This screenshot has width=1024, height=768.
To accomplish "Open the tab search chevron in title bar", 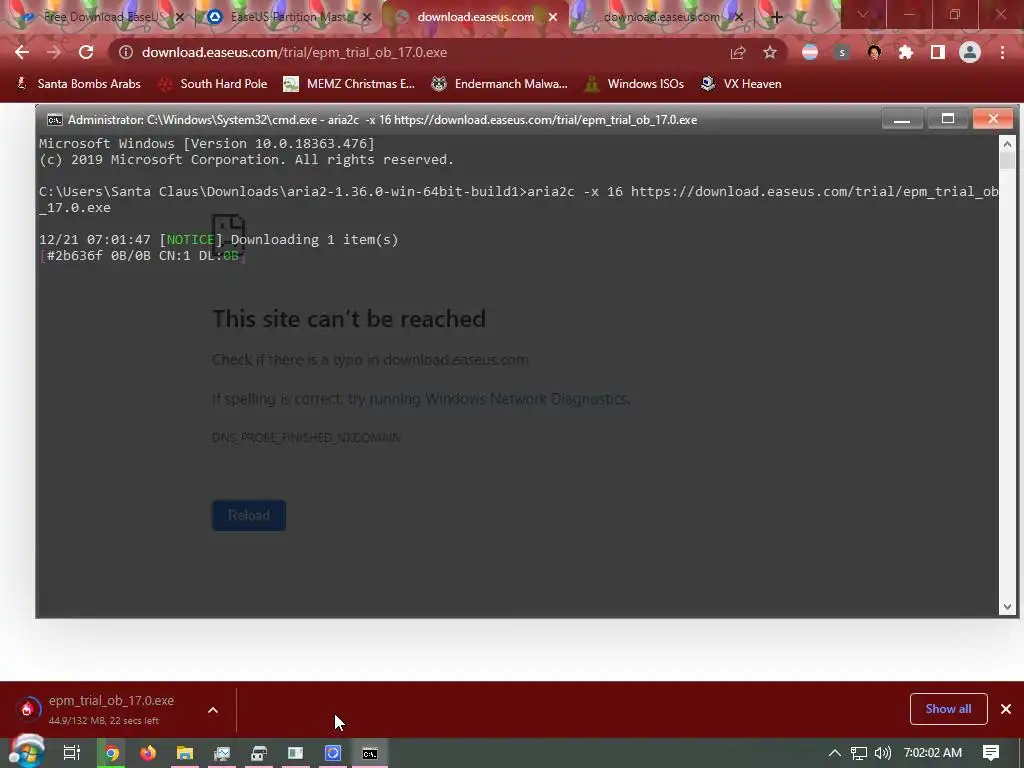I will [x=863, y=14].
